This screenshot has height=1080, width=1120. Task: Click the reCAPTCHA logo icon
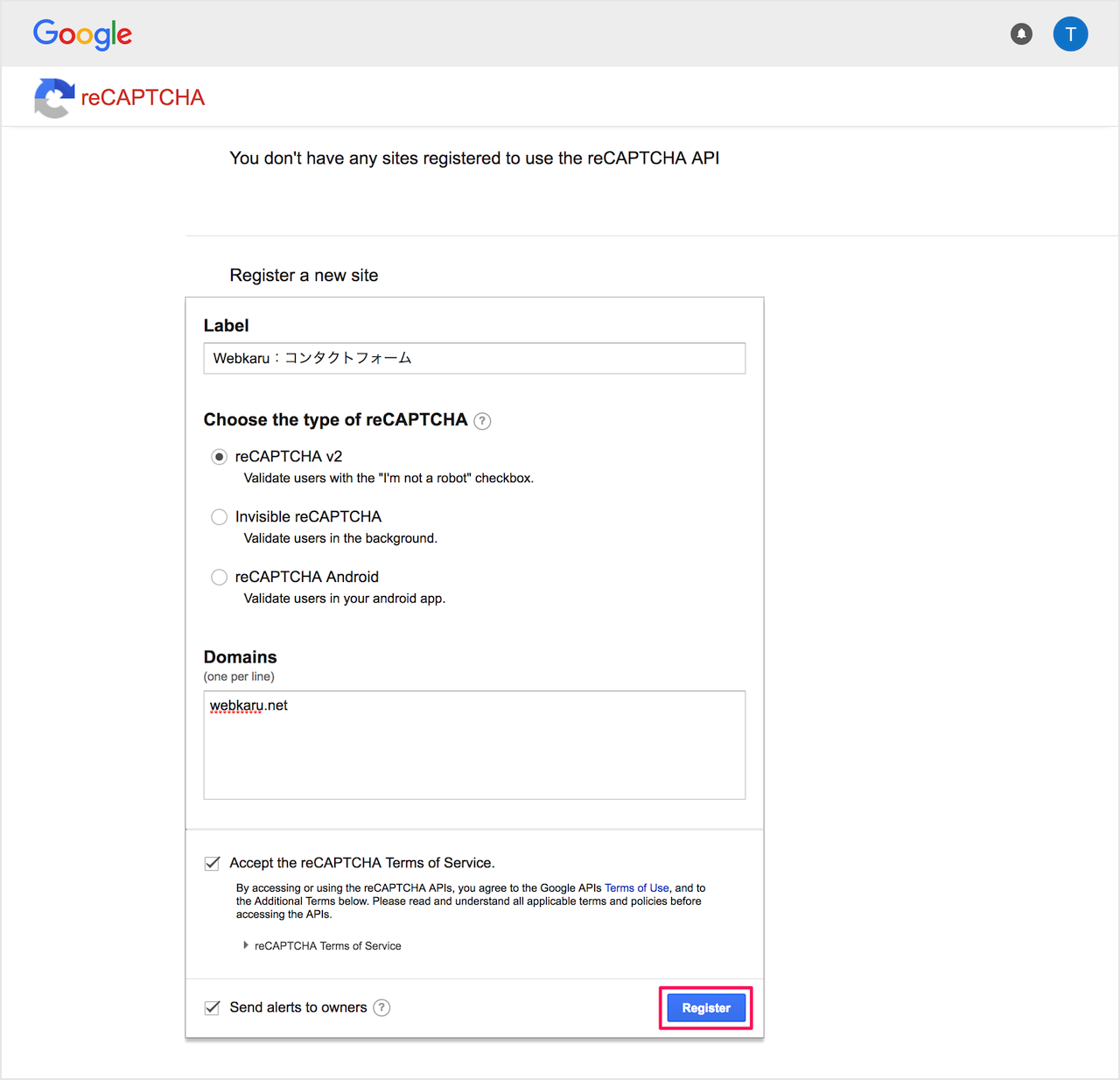pyautogui.click(x=54, y=97)
